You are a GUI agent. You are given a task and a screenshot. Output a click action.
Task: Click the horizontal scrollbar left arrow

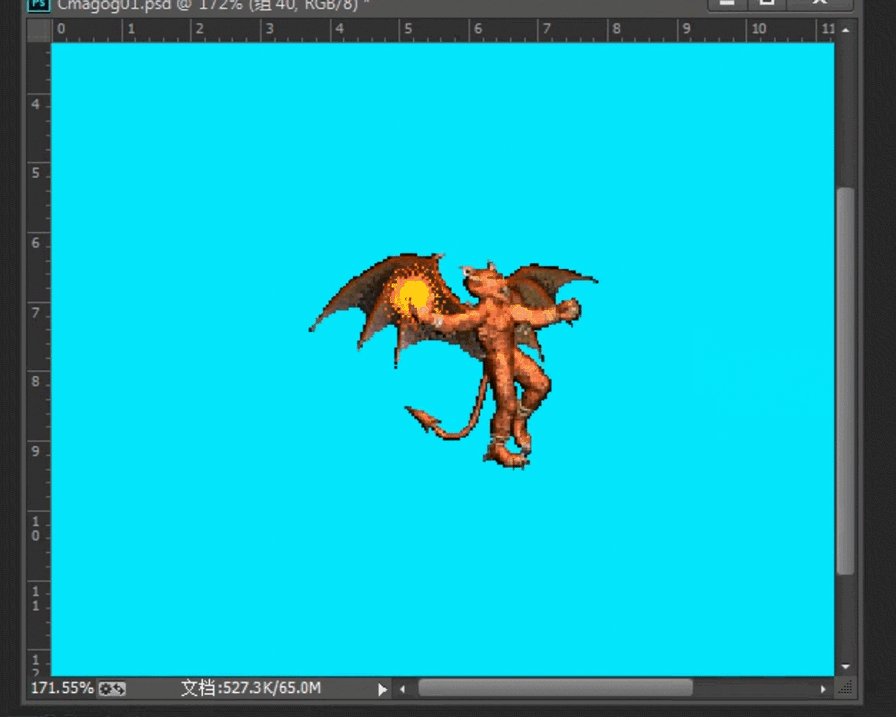(x=402, y=689)
